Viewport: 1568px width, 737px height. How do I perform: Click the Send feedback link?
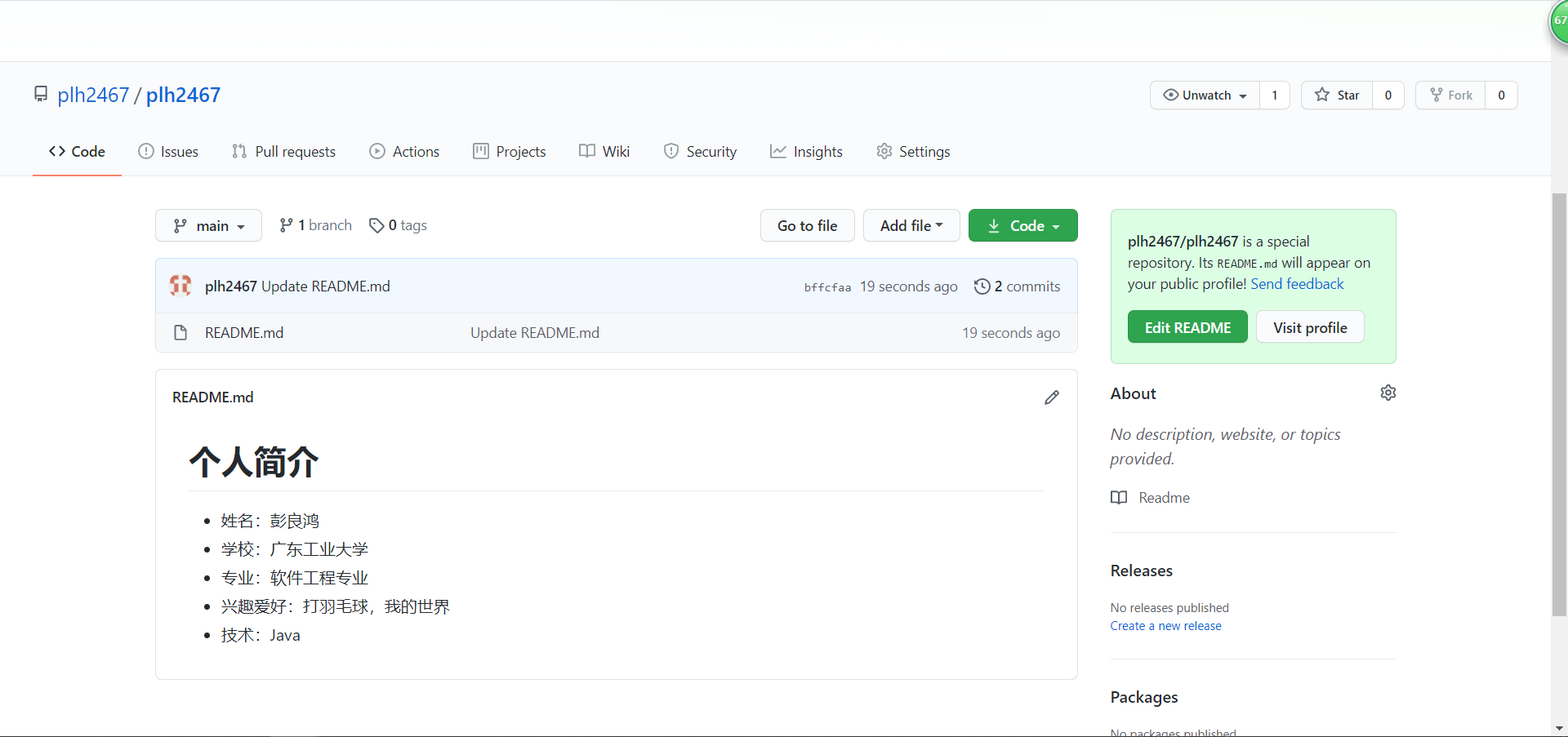coord(1297,283)
